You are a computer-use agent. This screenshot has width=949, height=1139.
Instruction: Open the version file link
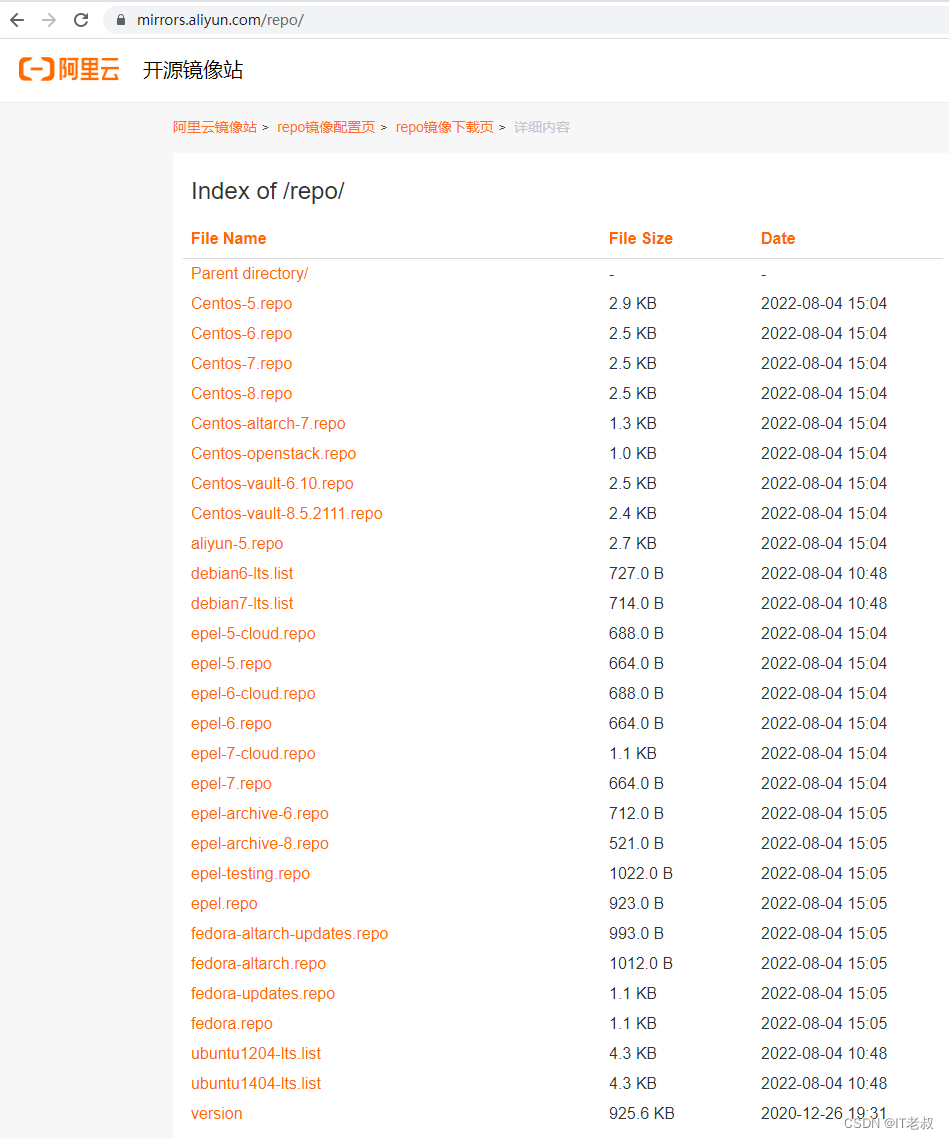click(217, 1114)
